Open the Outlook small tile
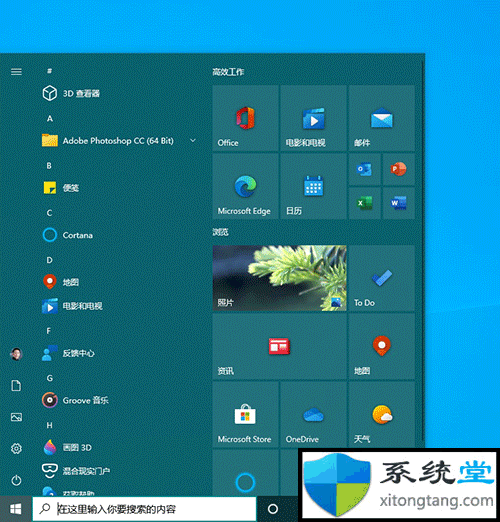Viewport: 500px width, 522px height. [364, 169]
